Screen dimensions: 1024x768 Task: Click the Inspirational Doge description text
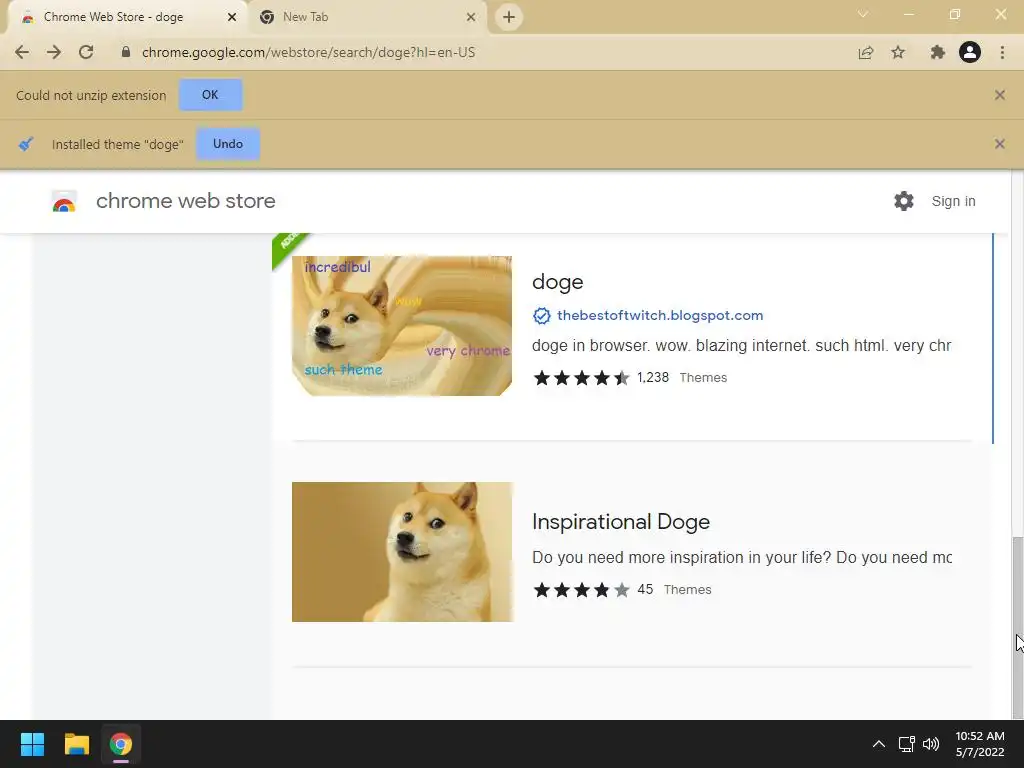[741, 557]
